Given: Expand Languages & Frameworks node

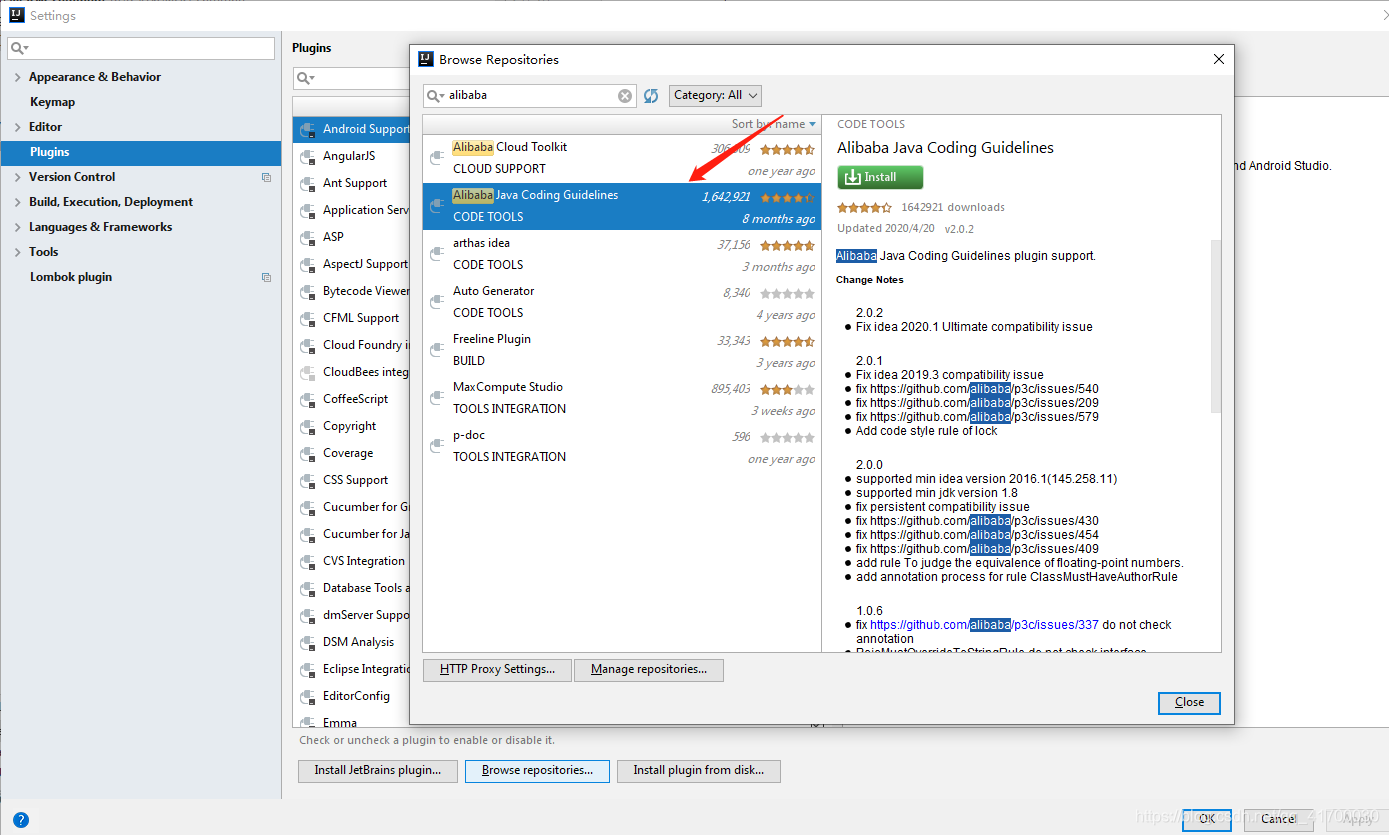Looking at the screenshot, I should (17, 227).
